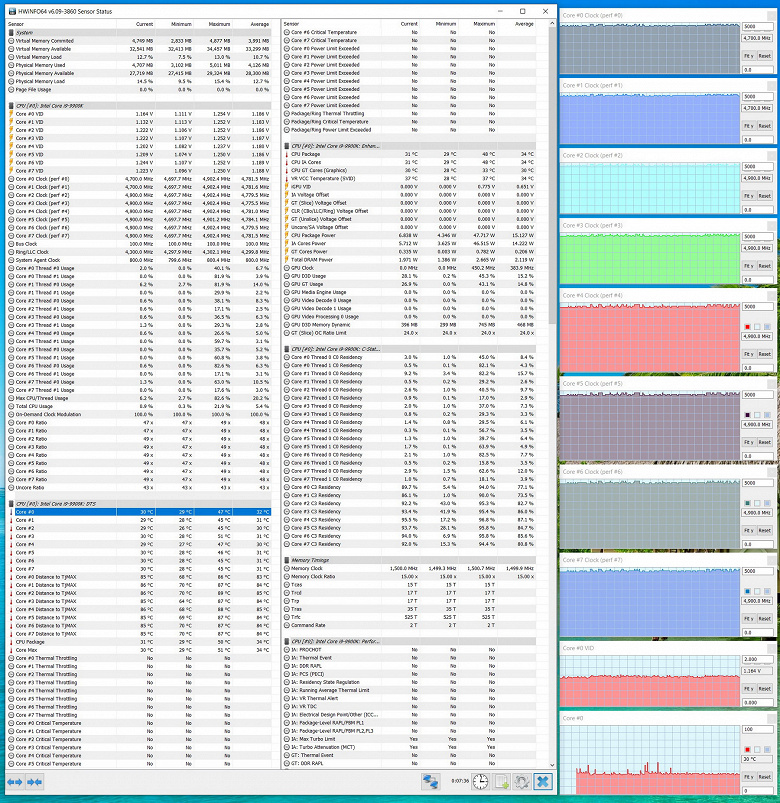780x803 pixels.
Task: Select the highlighted Core #0 temperature row
Action: tap(139, 512)
